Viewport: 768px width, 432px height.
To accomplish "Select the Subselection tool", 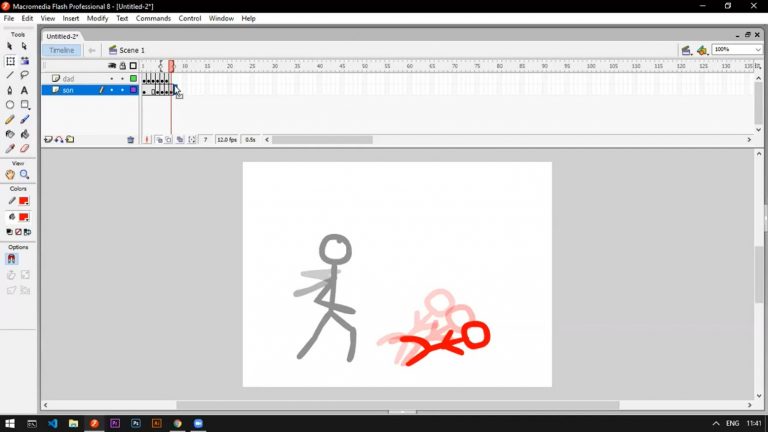I will click(x=24, y=46).
